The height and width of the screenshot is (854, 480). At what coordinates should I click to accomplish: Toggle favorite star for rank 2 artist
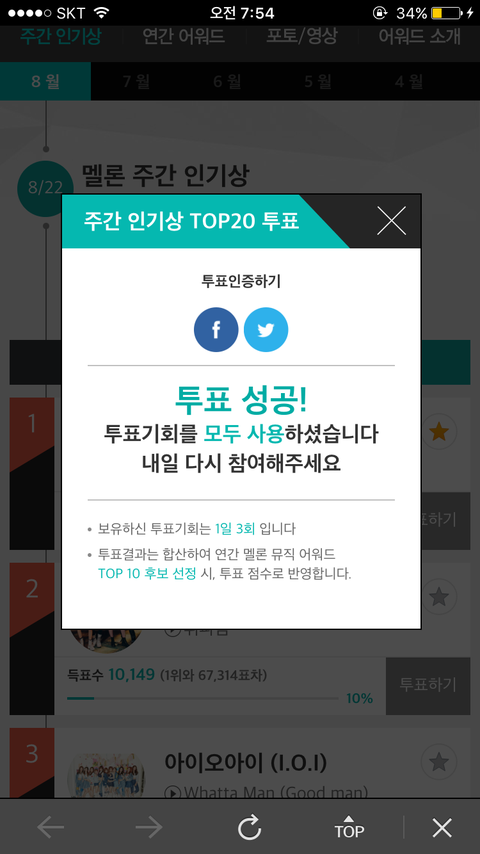point(439,597)
